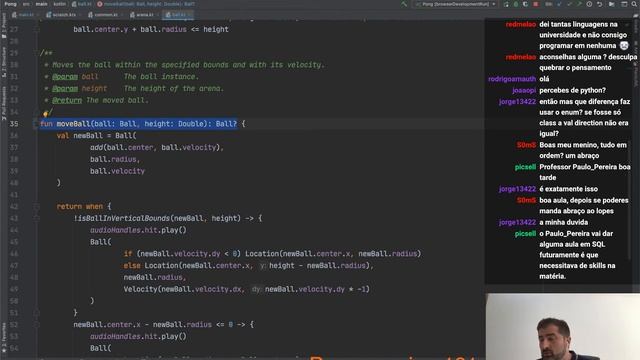The width and height of the screenshot is (640, 360).
Task: Click Run with Coverage icon
Action: point(525,4)
